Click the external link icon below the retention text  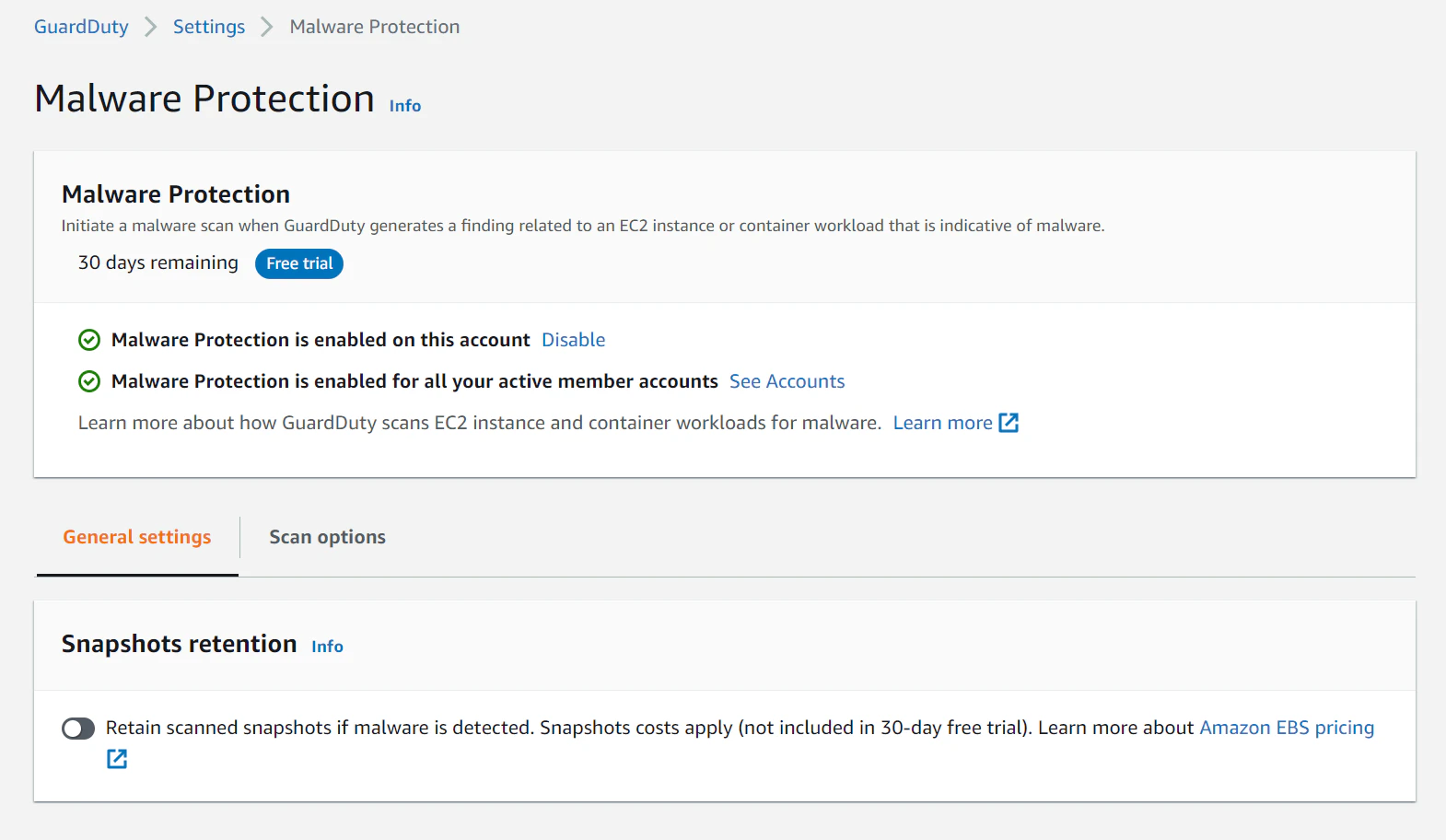[117, 759]
